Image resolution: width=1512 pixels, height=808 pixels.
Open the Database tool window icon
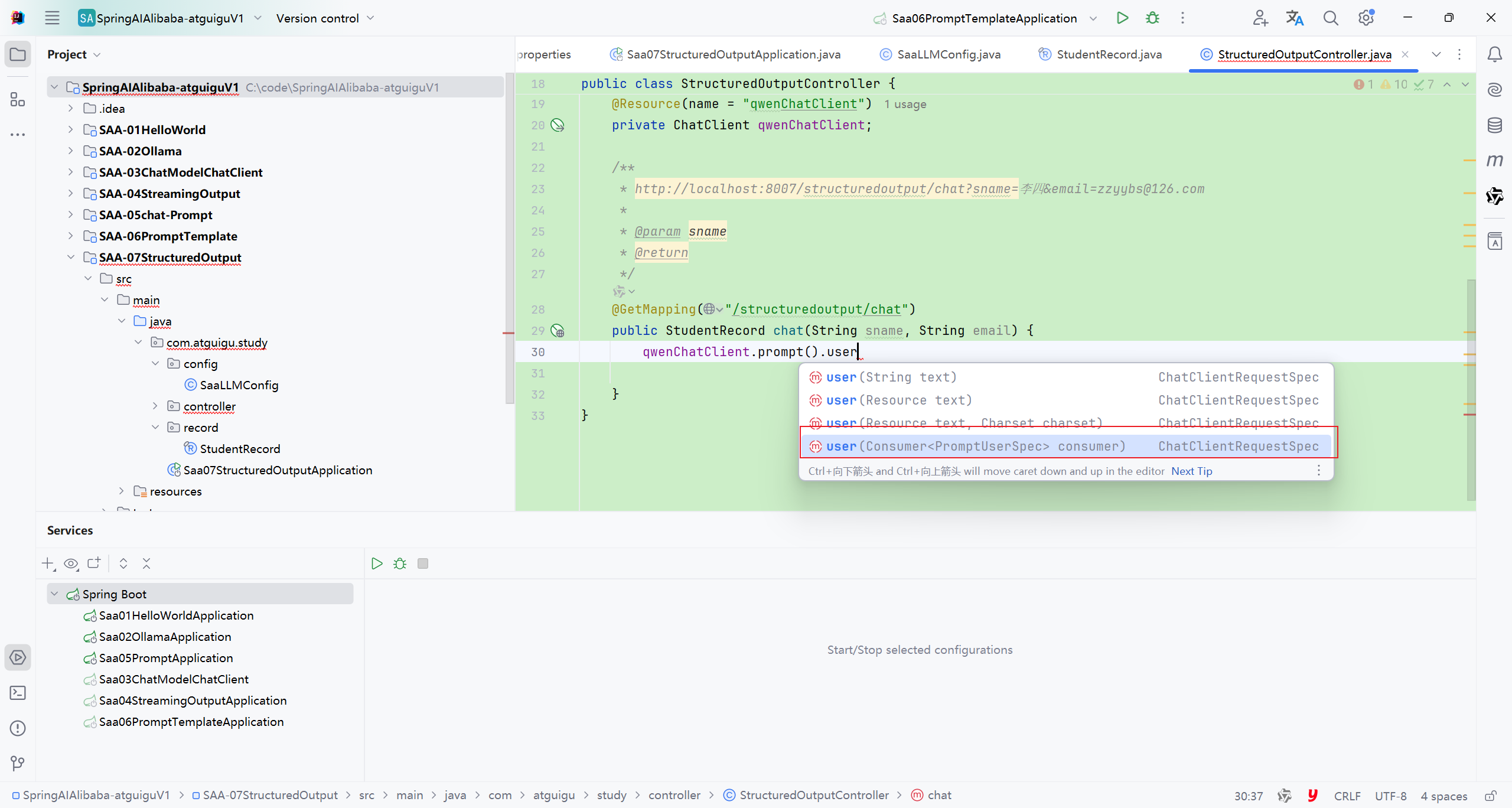click(x=1494, y=125)
